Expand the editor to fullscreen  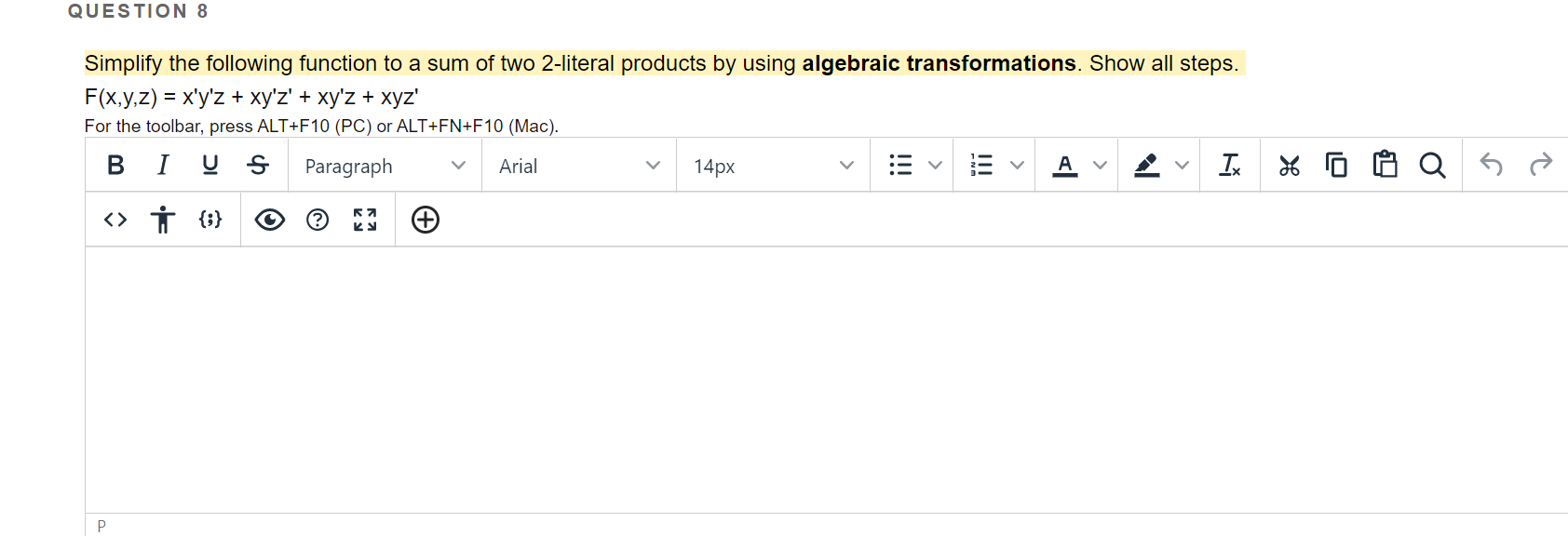(365, 220)
